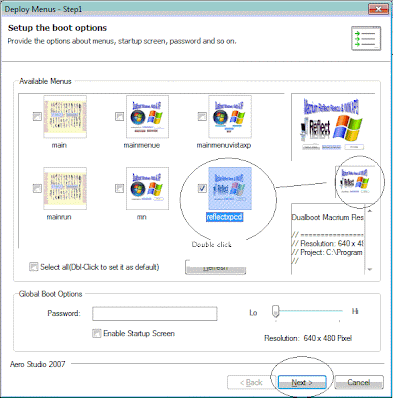This screenshot has height=400, width=393.
Task: Select the mn menu thumbnail
Action: coord(147,188)
